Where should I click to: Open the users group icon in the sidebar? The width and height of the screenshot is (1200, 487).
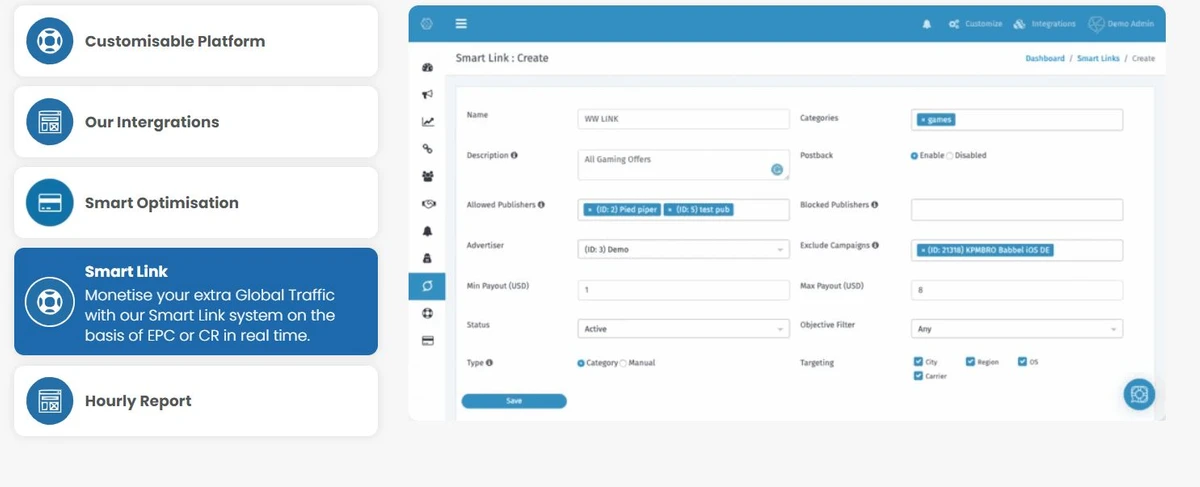428,176
